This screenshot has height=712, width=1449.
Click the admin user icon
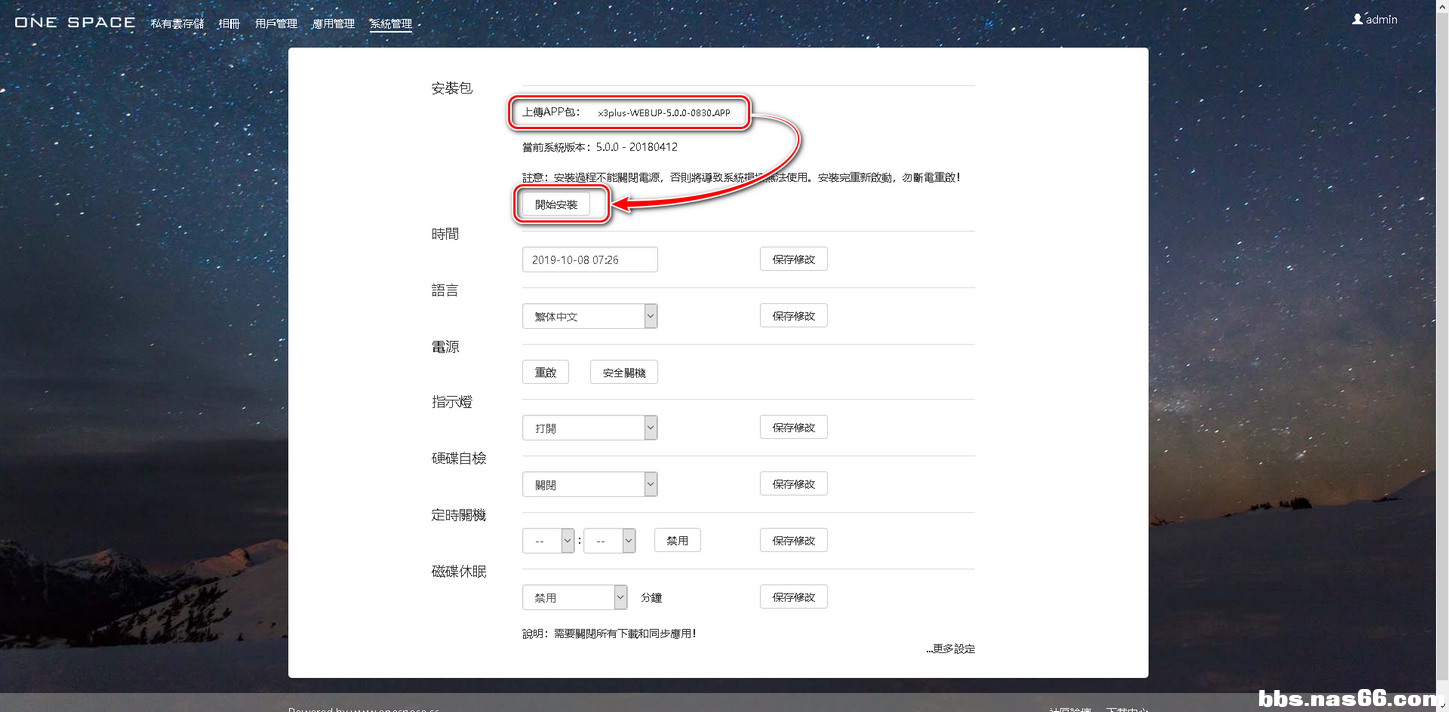(1357, 19)
